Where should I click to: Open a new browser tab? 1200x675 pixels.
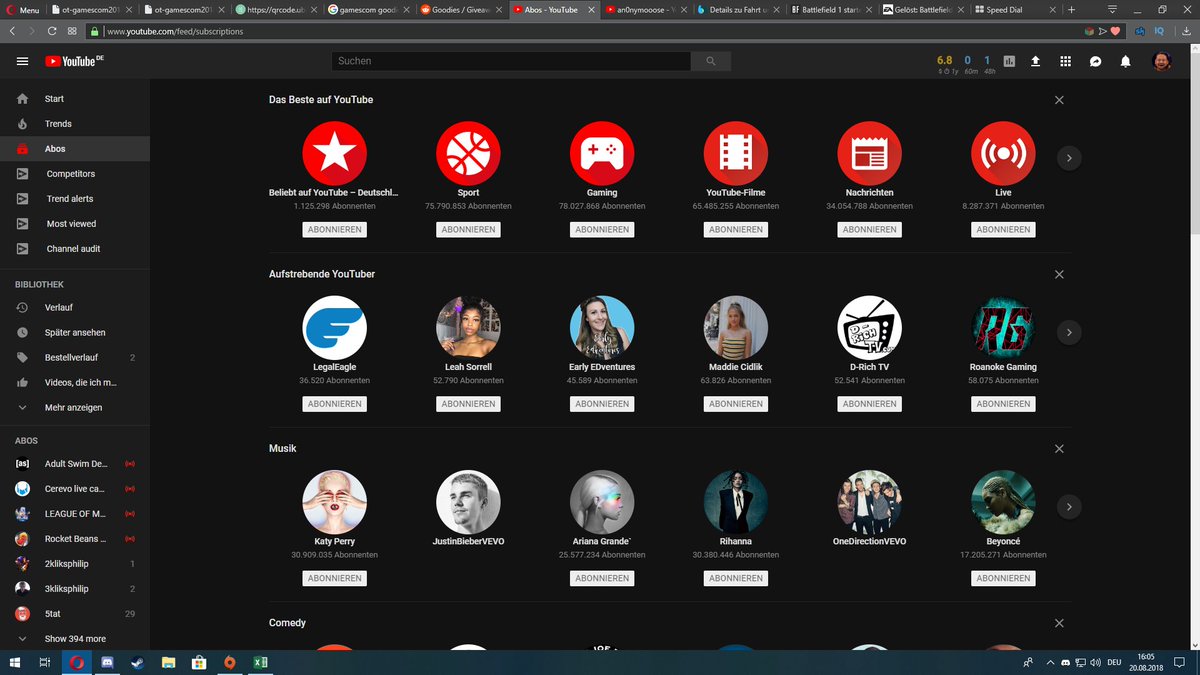[1072, 9]
